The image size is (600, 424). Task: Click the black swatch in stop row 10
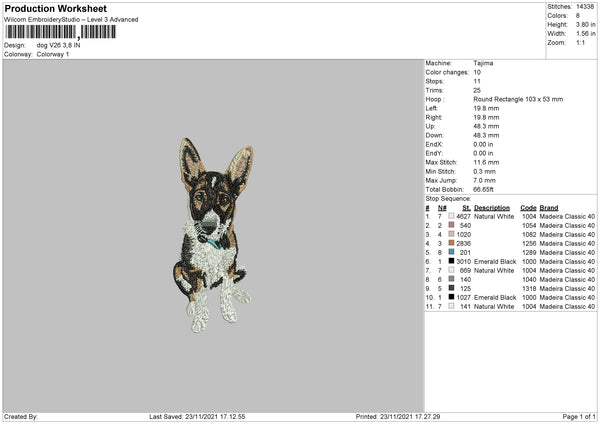pos(452,297)
